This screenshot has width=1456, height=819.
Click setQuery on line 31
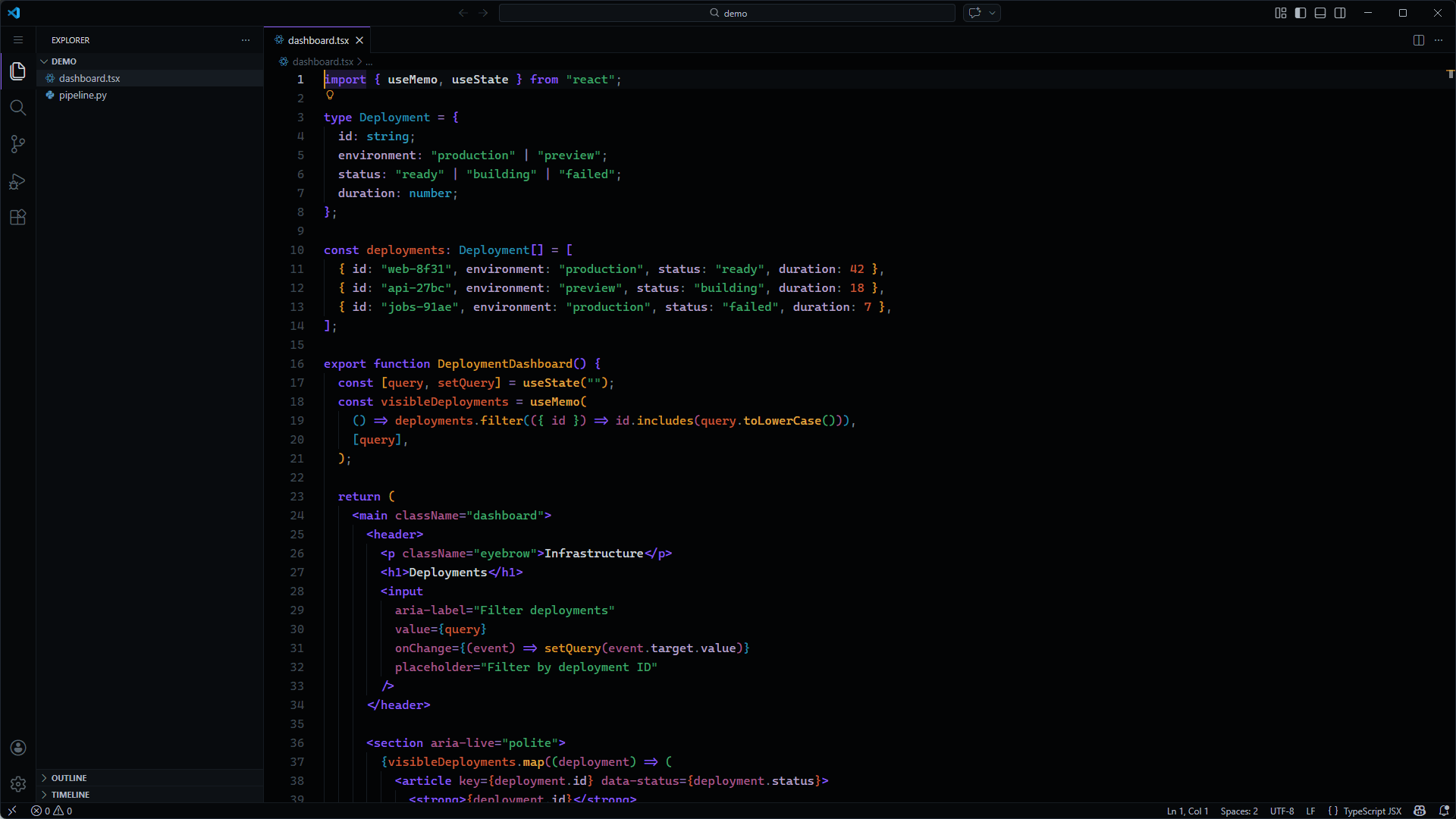tap(573, 648)
